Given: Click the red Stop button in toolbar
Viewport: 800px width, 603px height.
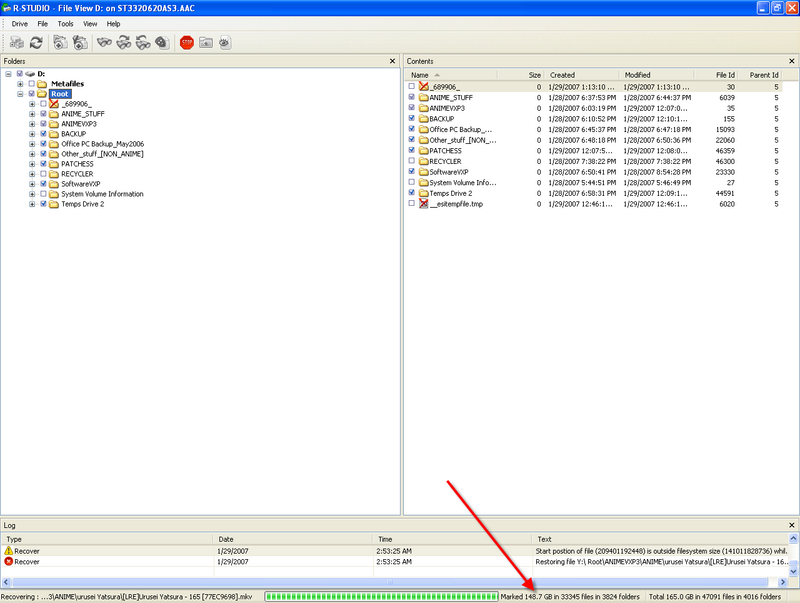Looking at the screenshot, I should tap(186, 42).
